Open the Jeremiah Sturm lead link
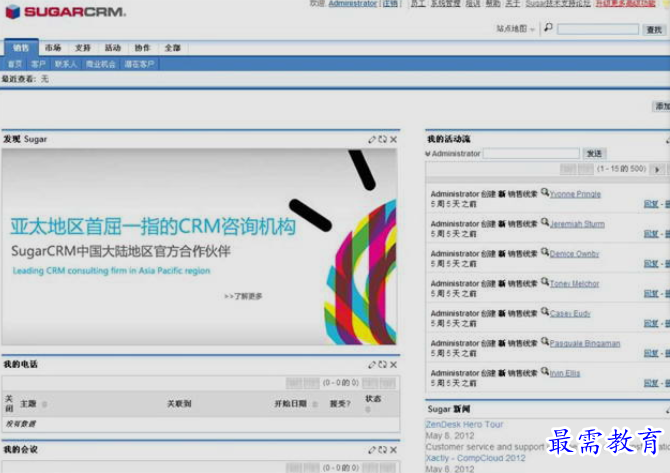 (577, 224)
